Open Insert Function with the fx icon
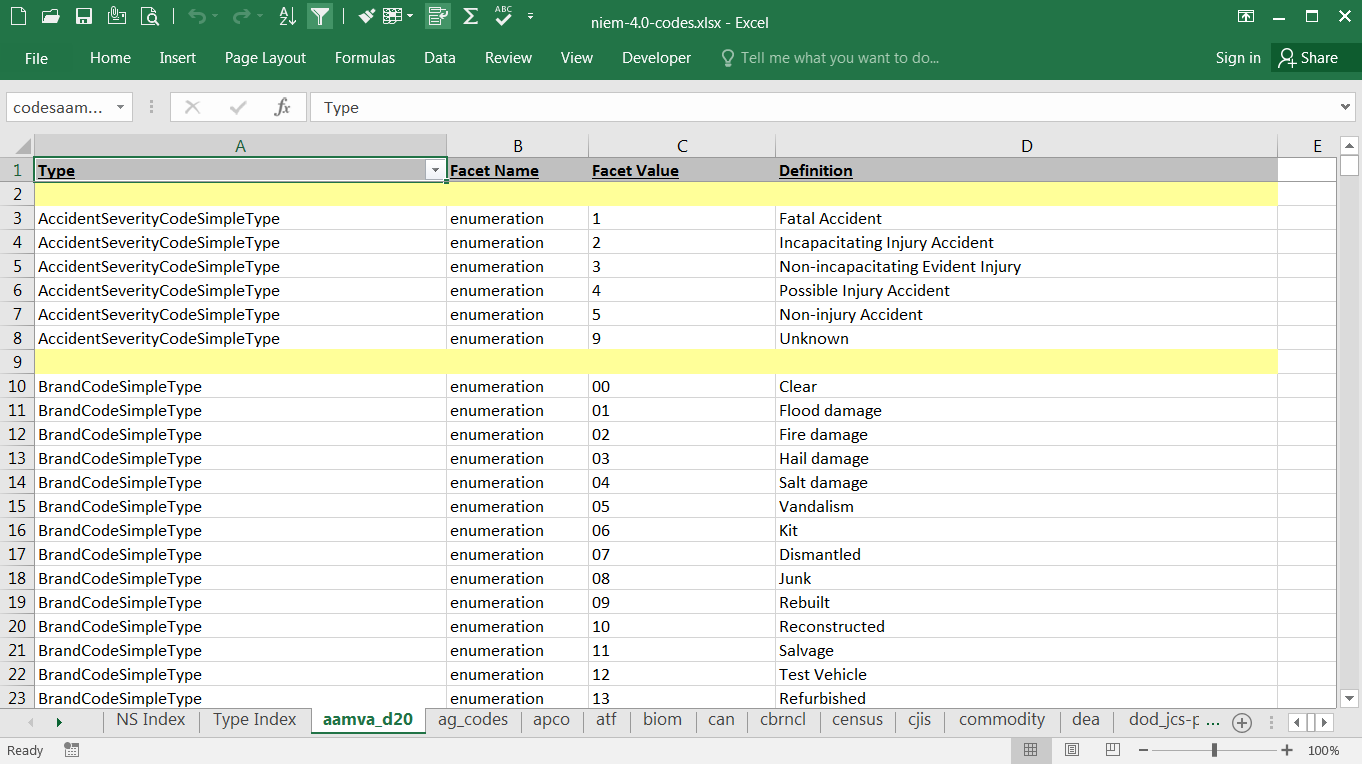This screenshot has height=764, width=1362. pos(283,108)
